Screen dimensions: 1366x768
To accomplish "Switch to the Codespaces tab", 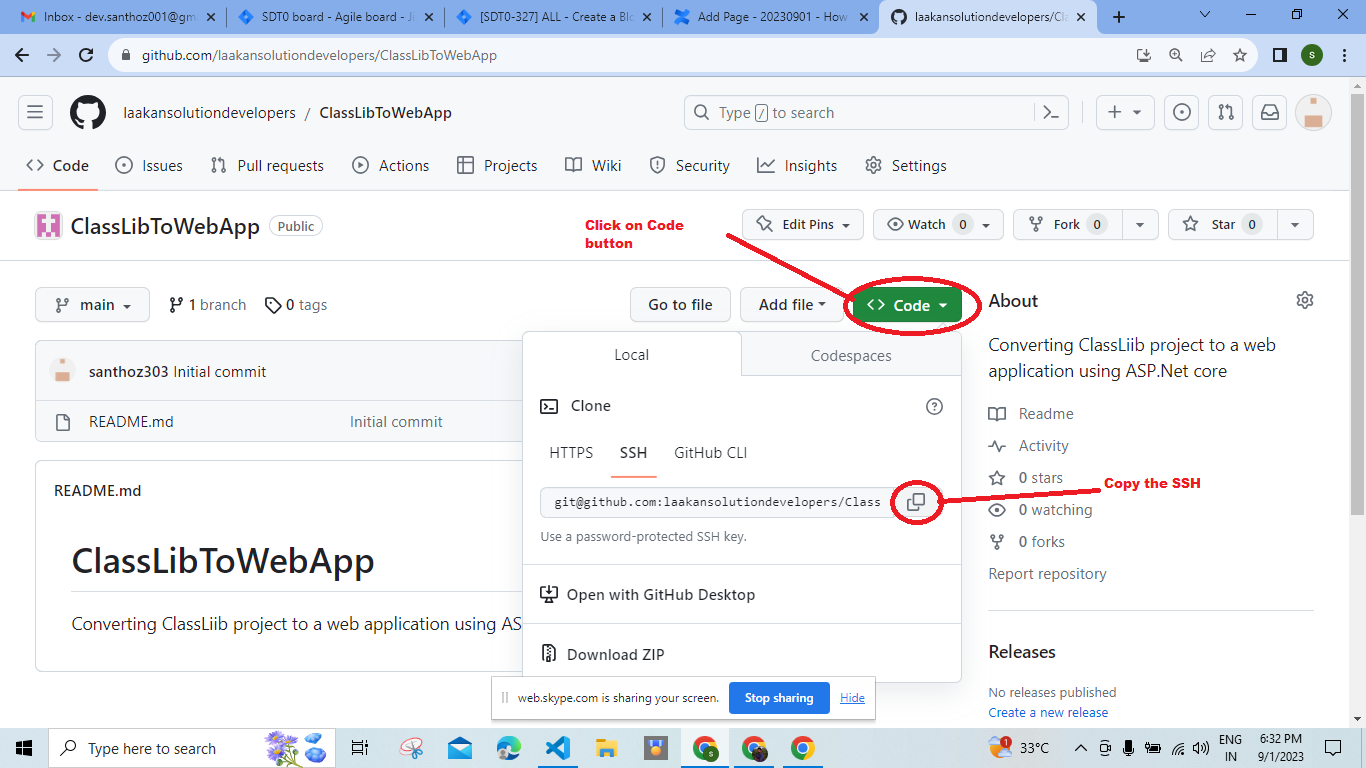I will coord(851,355).
